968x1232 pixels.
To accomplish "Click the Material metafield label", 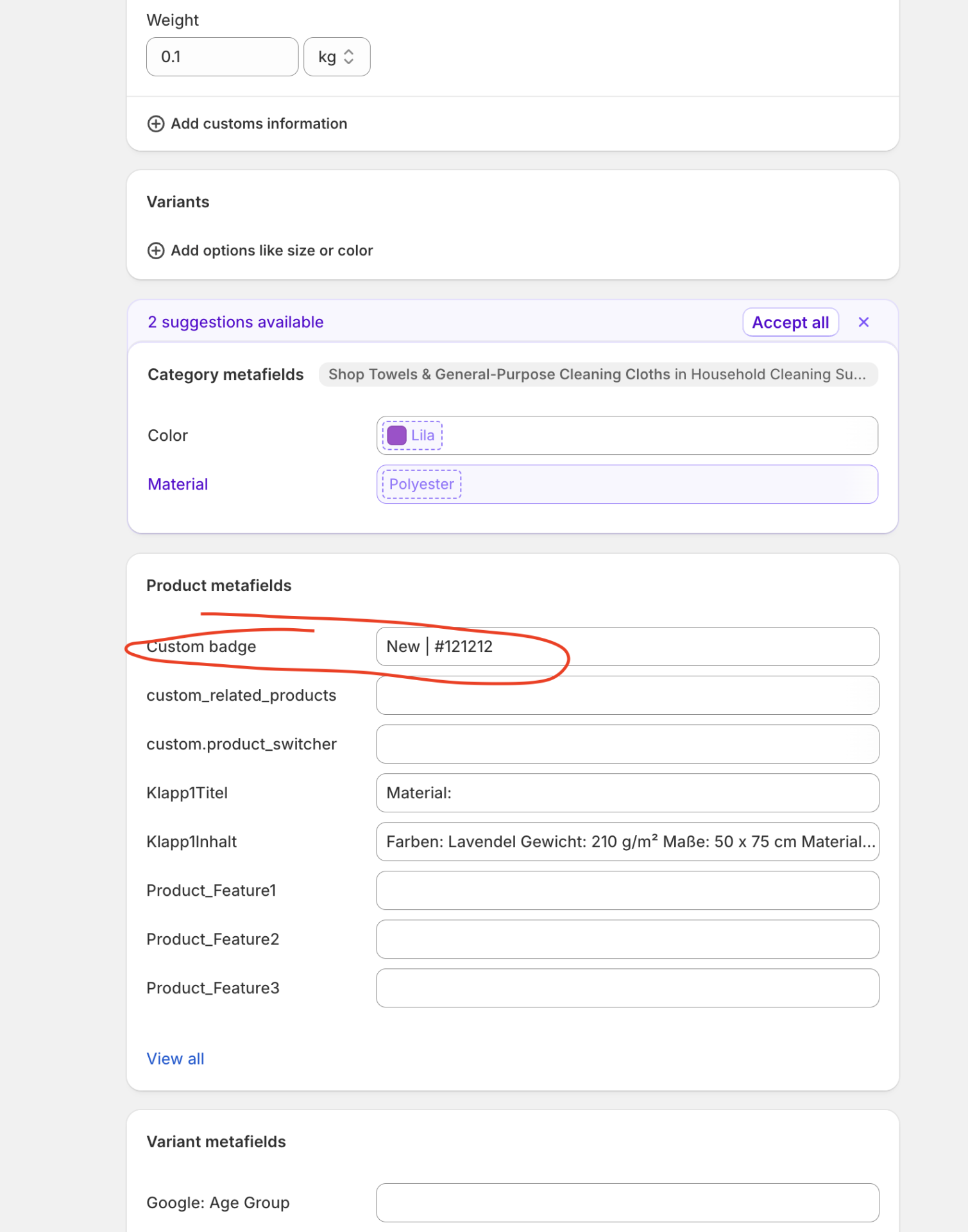I will pos(178,484).
